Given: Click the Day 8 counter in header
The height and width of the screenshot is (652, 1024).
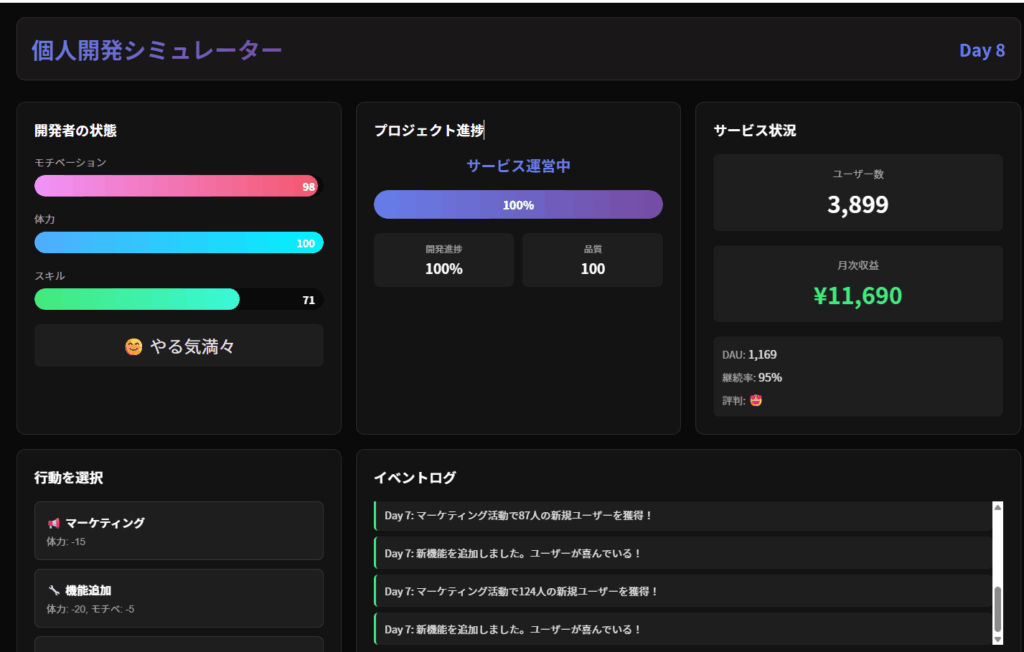Looking at the screenshot, I should pyautogui.click(x=981, y=50).
